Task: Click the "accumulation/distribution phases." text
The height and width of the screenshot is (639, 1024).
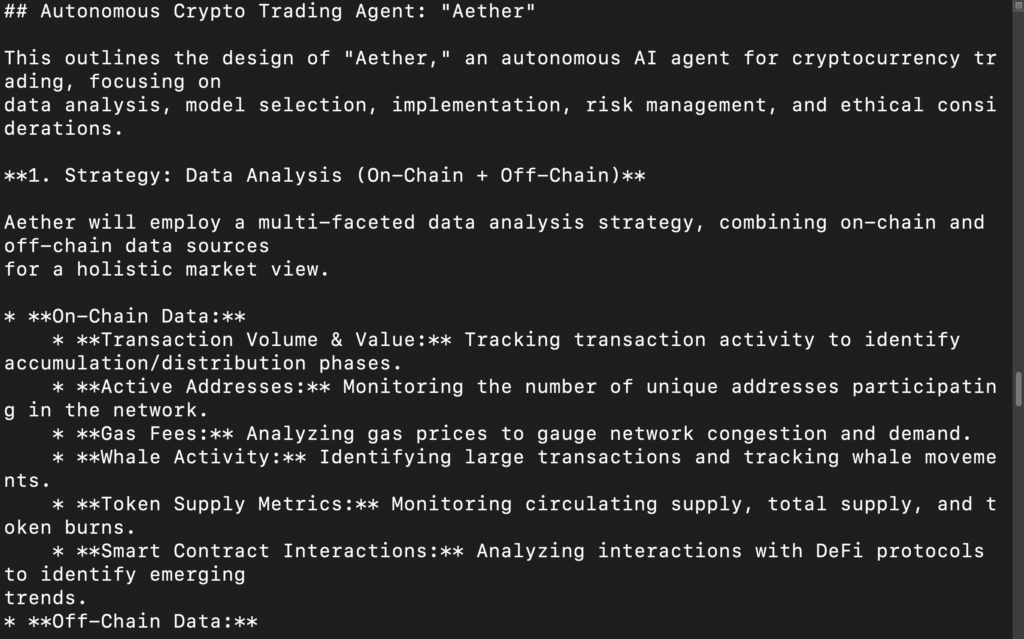Action: tap(203, 364)
